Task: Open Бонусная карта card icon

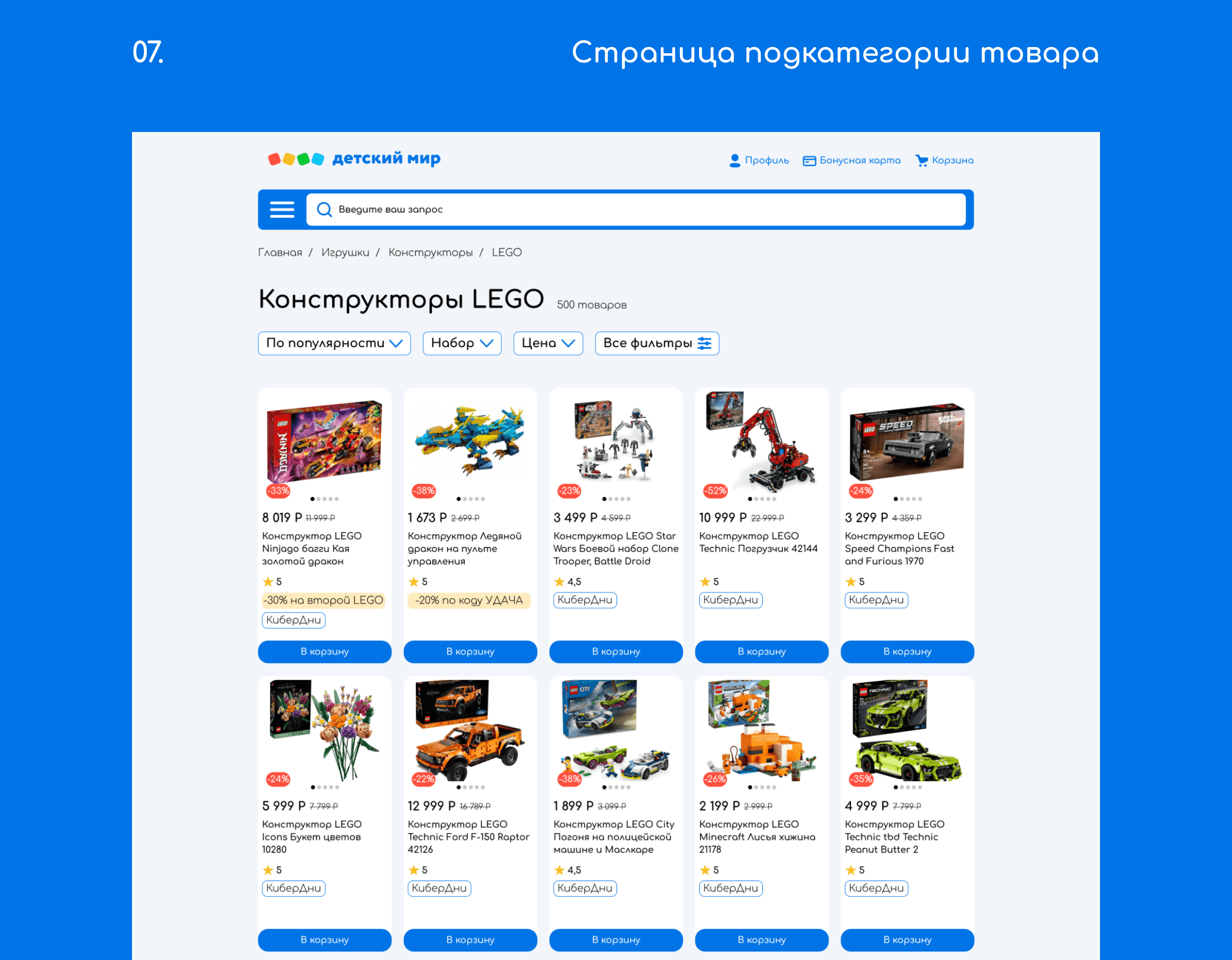Action: click(810, 161)
